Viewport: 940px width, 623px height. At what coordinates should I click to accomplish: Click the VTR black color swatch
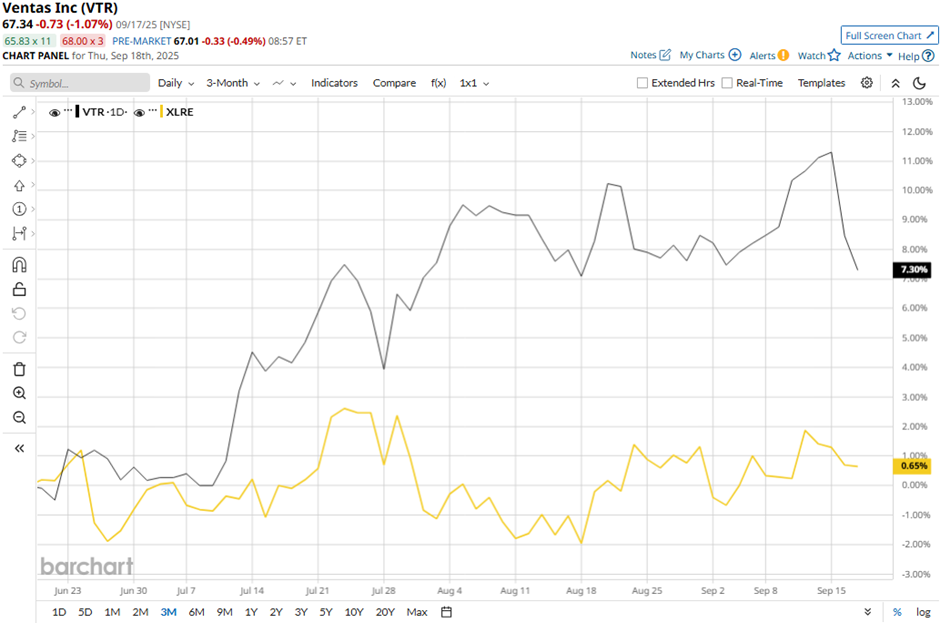pos(77,112)
